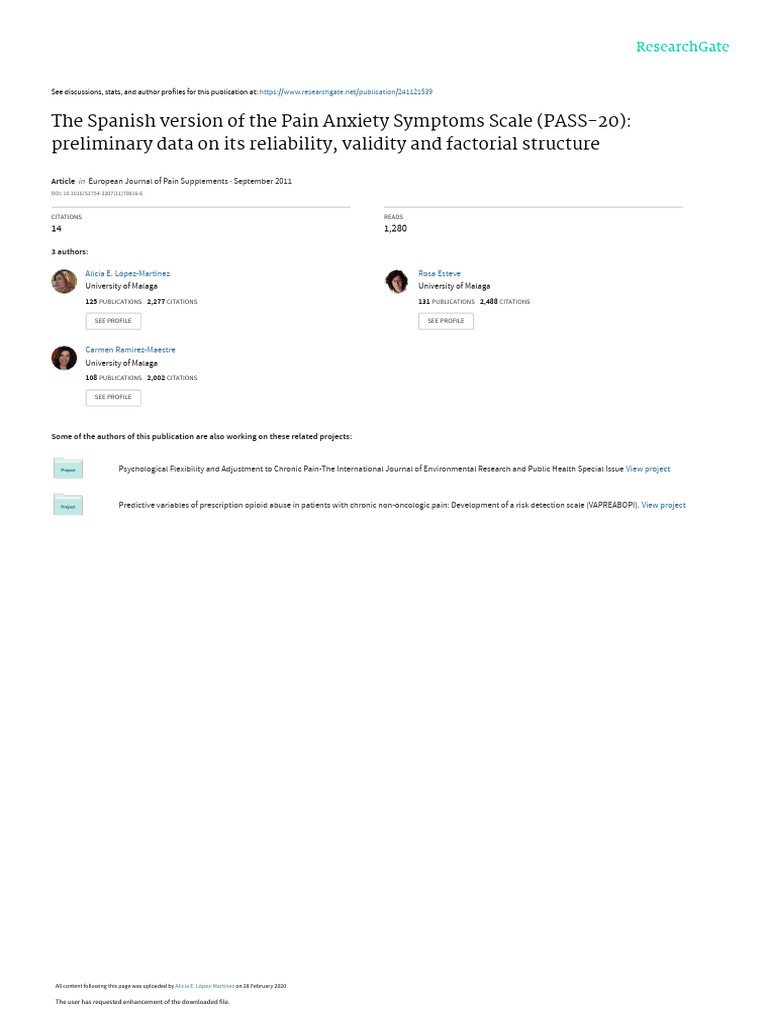Open Alicia E. López-Martínez's profile photo
This screenshot has width=768, height=1024.
point(64,281)
